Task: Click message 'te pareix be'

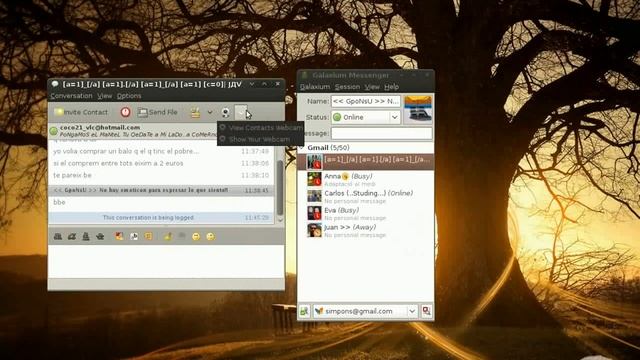Action: click(72, 175)
